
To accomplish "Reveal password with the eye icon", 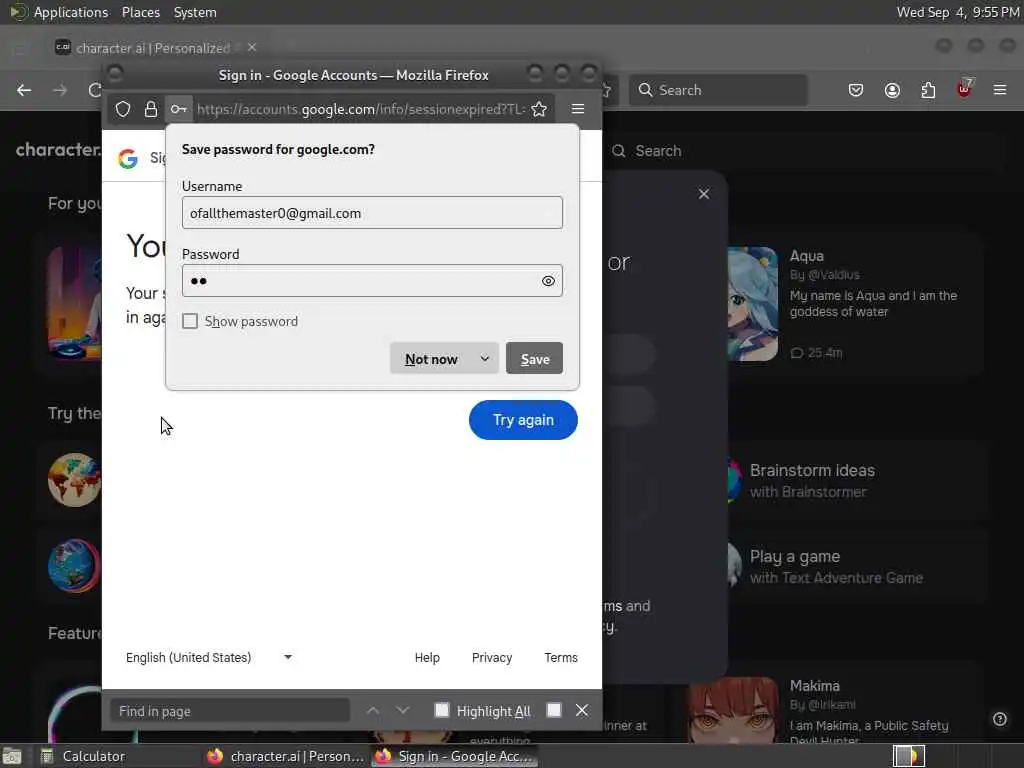I will (x=548, y=281).
